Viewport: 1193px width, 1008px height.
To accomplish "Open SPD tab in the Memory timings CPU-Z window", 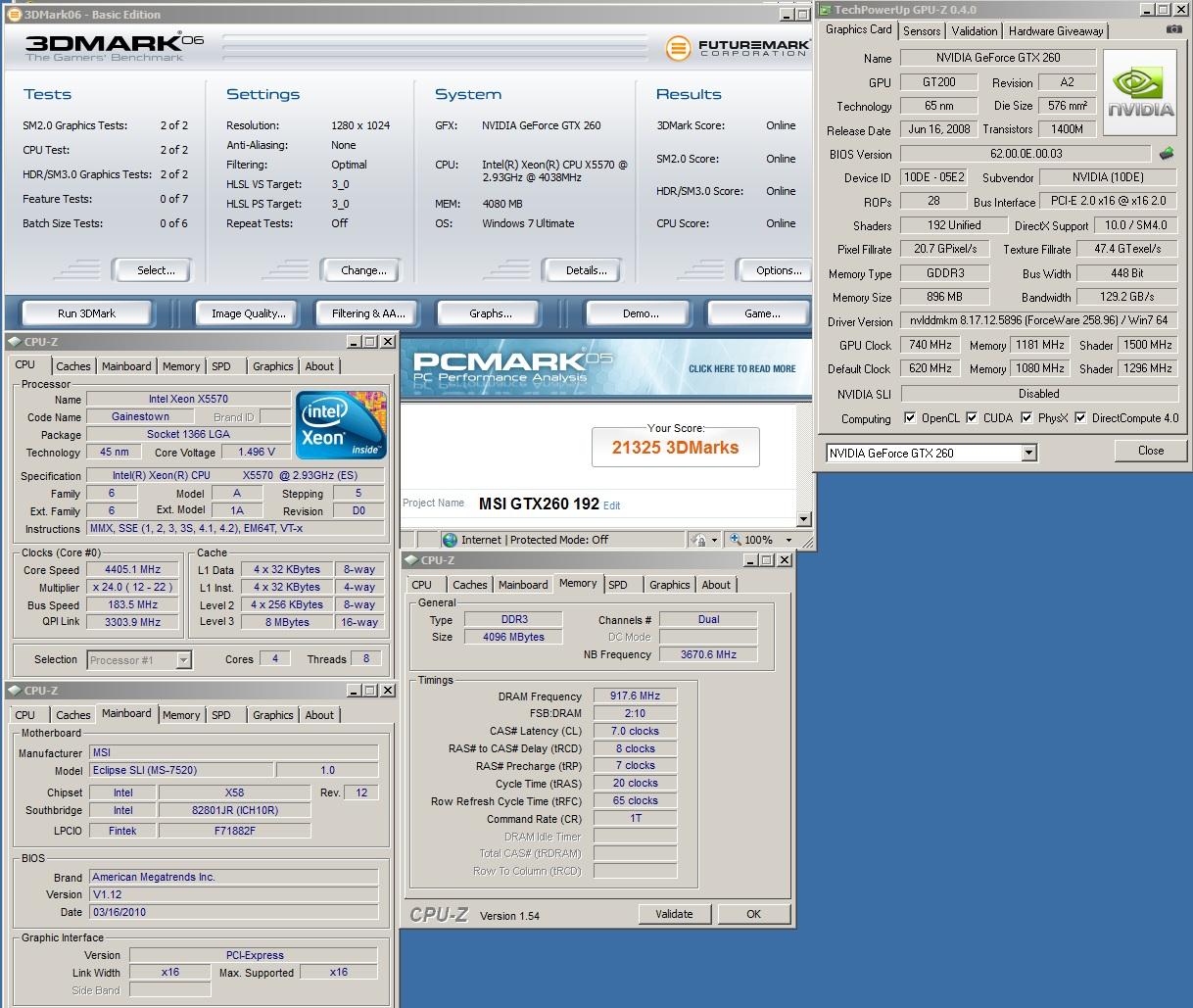I will point(618,585).
